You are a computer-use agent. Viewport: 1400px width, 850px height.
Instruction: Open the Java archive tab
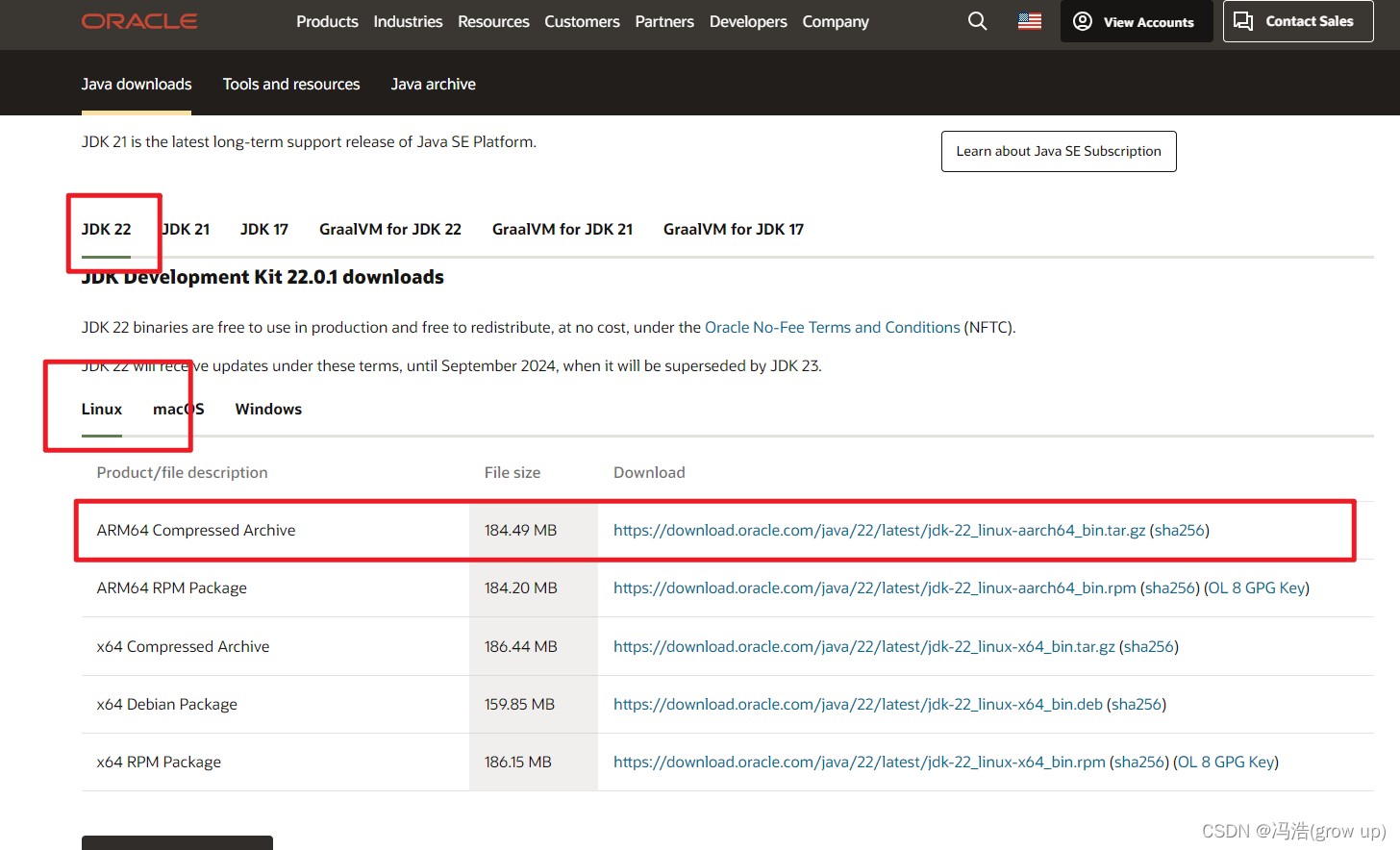pos(433,85)
